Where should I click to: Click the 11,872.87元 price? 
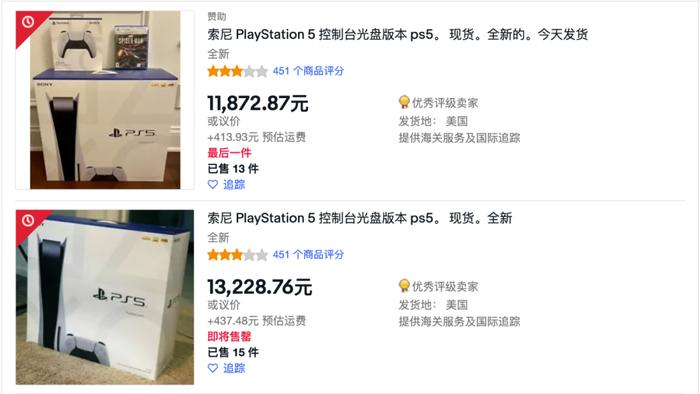click(x=258, y=104)
